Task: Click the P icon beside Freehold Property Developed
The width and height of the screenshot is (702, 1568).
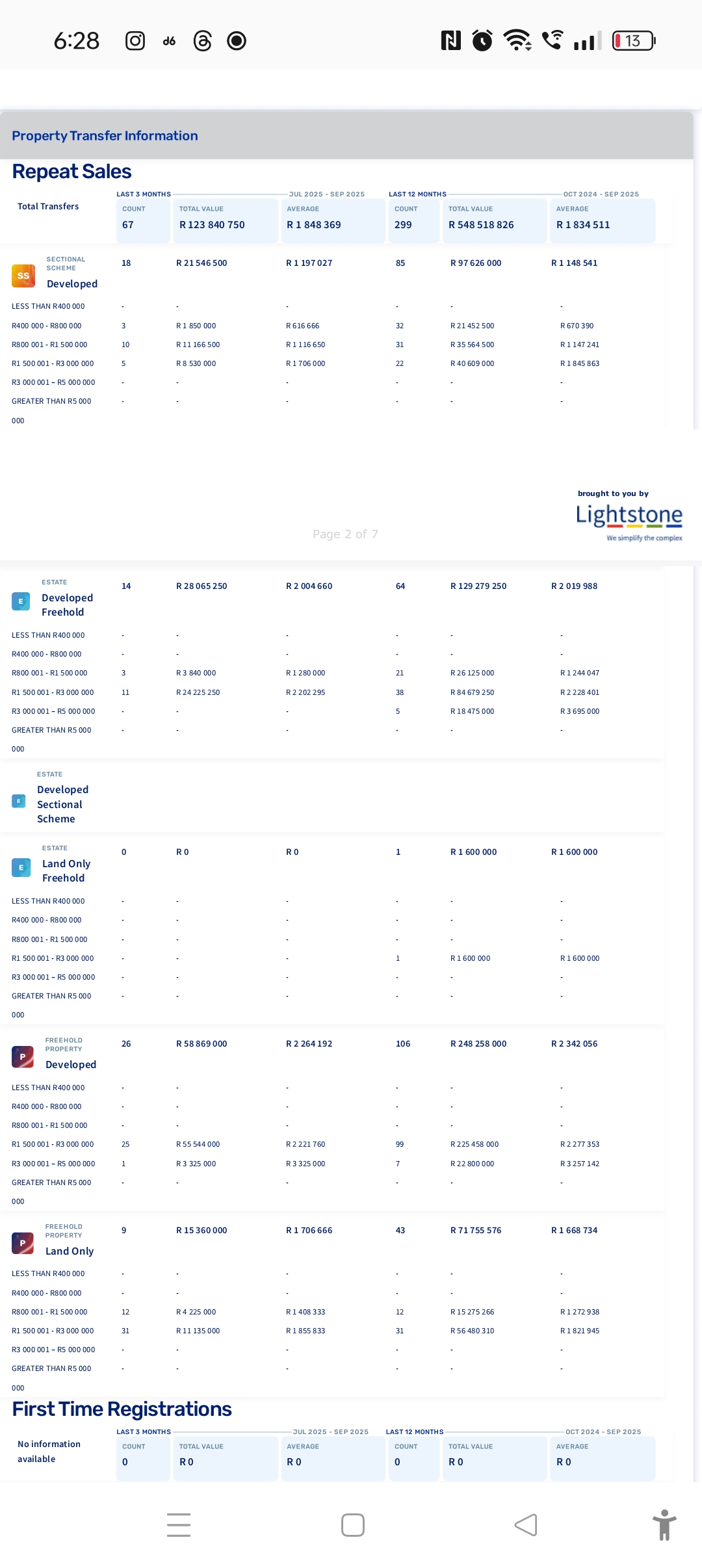Action: pyautogui.click(x=23, y=1056)
